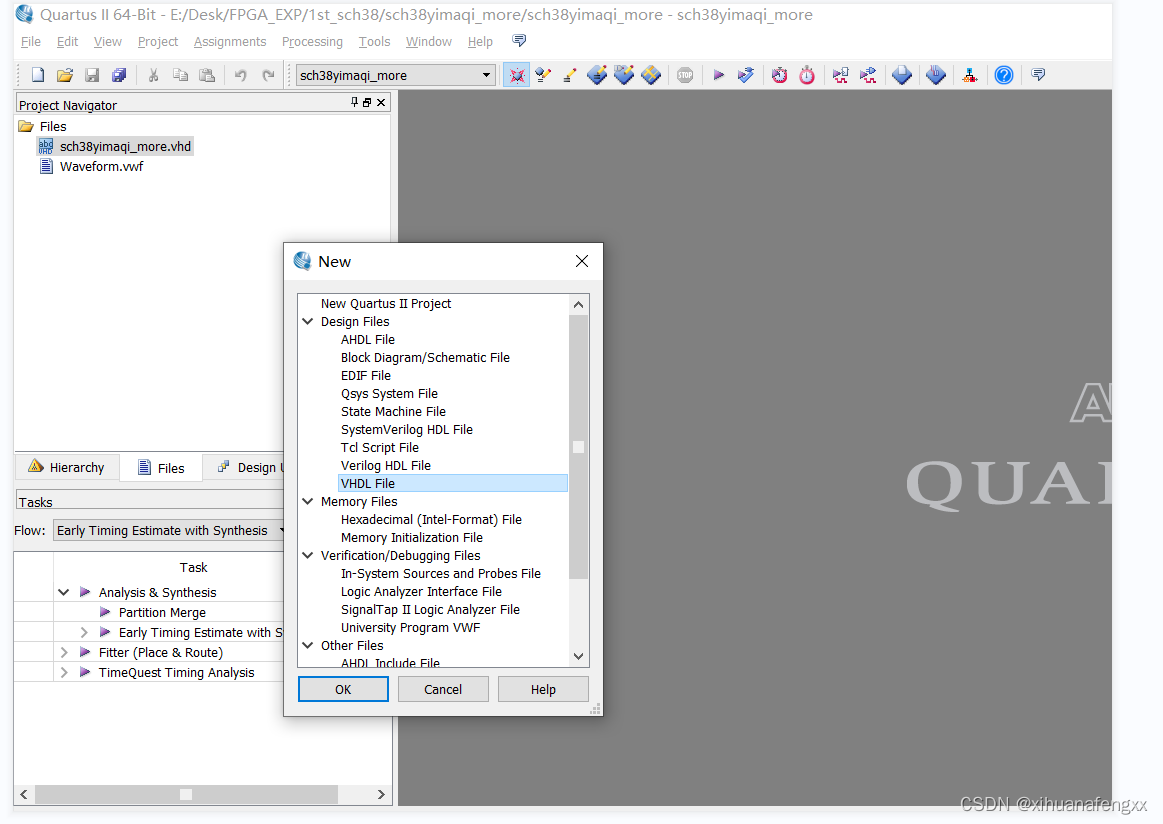Viewport: 1163px width, 824px height.
Task: Click the feedback bubble icon beside Help menu
Action: coord(519,40)
